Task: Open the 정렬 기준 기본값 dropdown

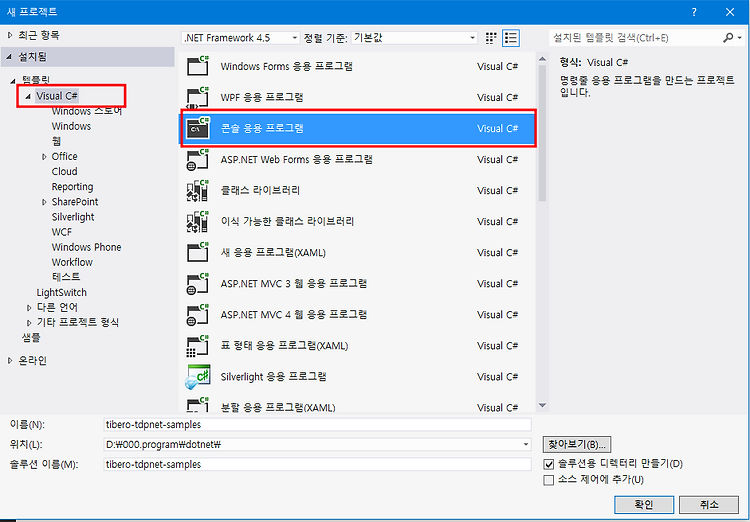Action: [x=414, y=38]
